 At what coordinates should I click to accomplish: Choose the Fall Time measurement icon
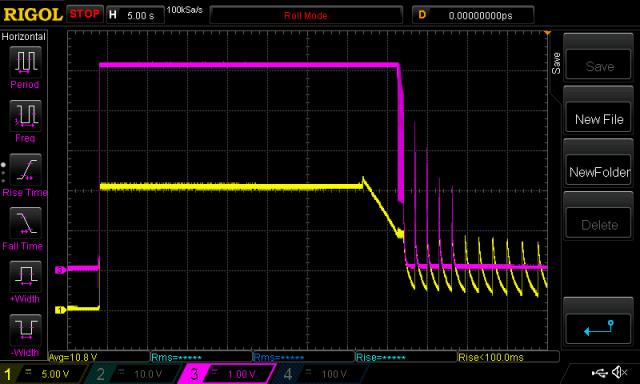(x=25, y=223)
